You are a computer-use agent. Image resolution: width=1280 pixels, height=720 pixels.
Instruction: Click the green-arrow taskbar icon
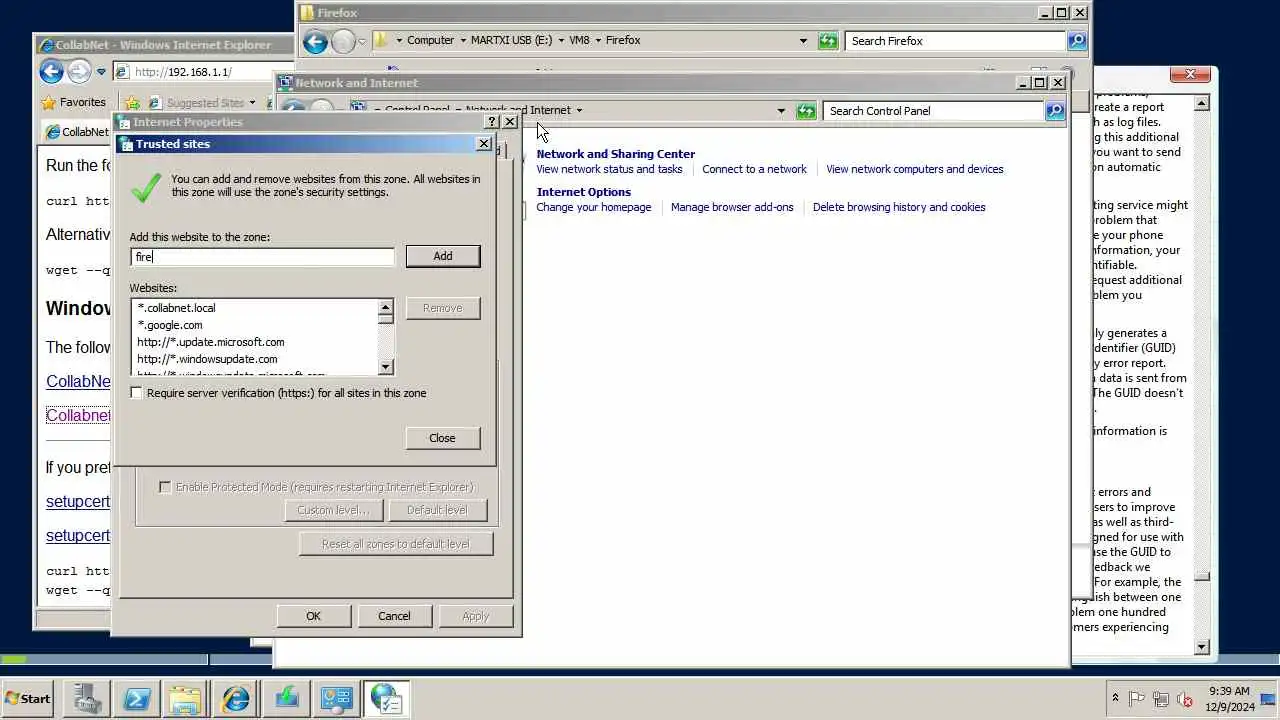(x=287, y=698)
